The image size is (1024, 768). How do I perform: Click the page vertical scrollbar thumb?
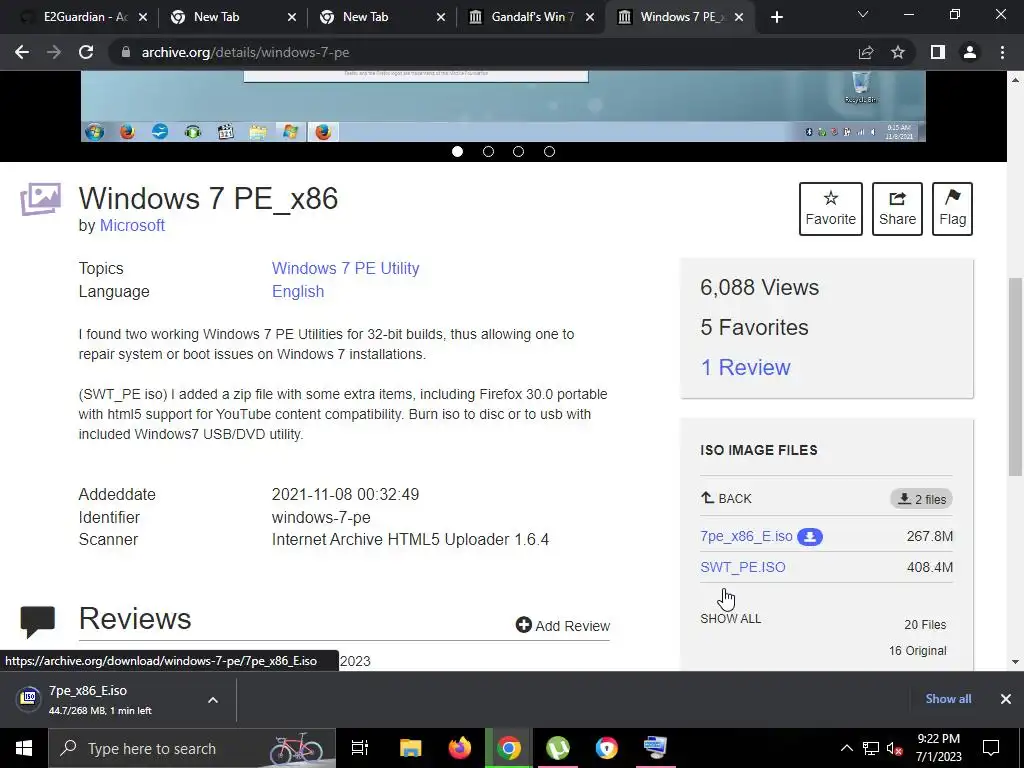point(1016,377)
